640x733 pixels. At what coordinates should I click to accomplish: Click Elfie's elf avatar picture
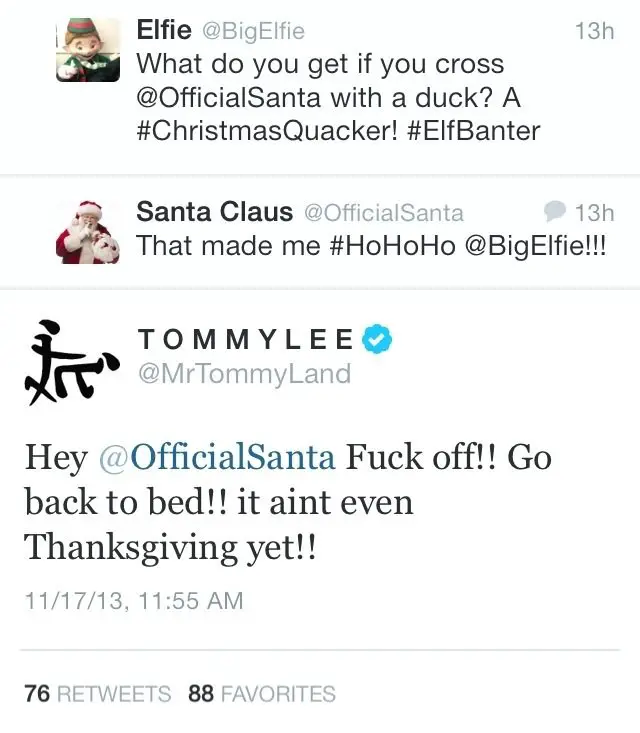(87, 50)
